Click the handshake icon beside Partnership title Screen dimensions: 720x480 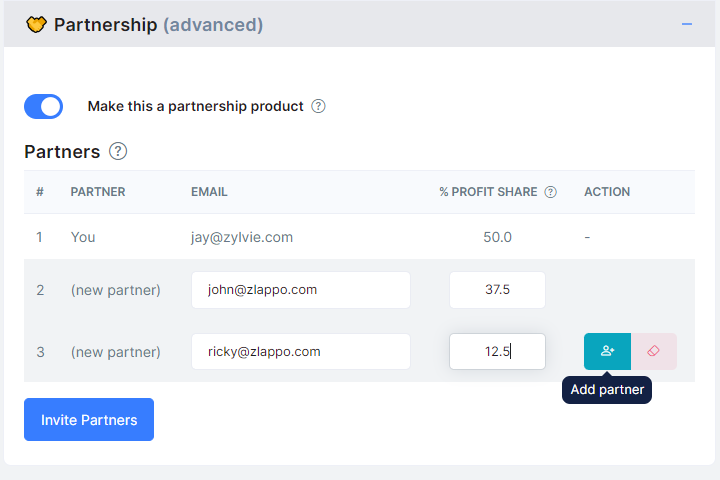[36, 24]
